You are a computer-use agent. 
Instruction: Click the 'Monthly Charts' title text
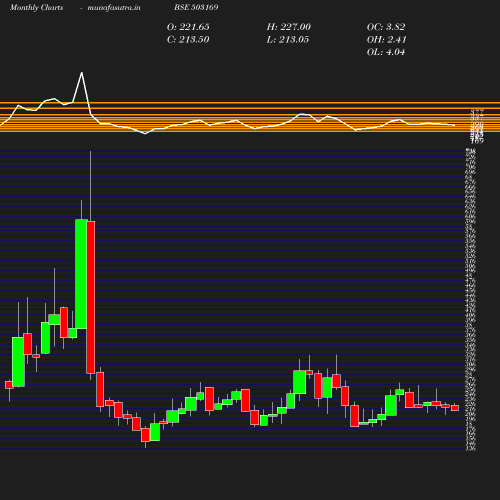pos(36,7)
